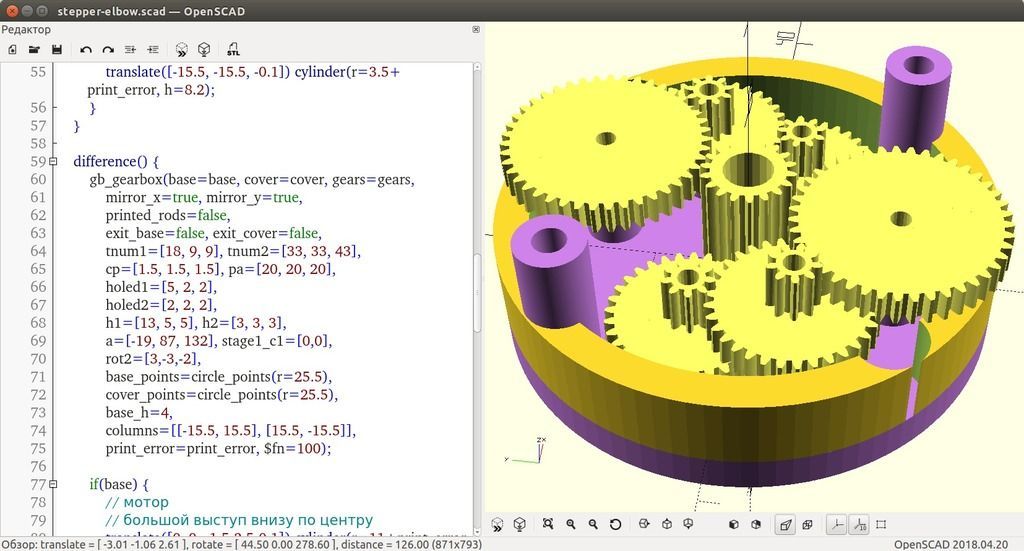The image size is (1024, 551).
Task: Click the '// большой выступ внизу по центру' comment
Action: [239, 520]
